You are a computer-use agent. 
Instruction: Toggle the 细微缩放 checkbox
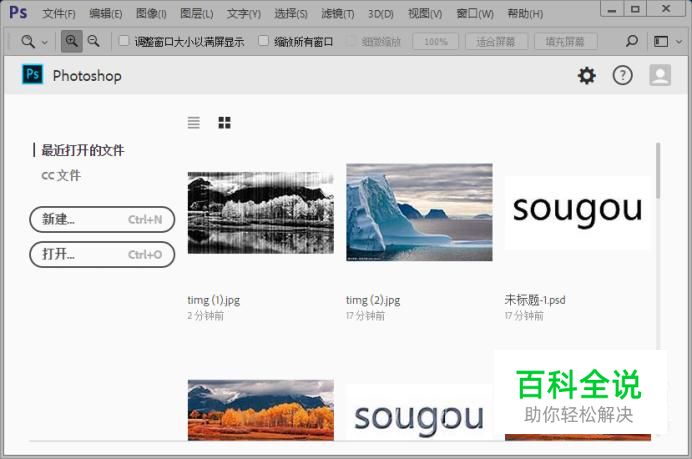[x=351, y=41]
